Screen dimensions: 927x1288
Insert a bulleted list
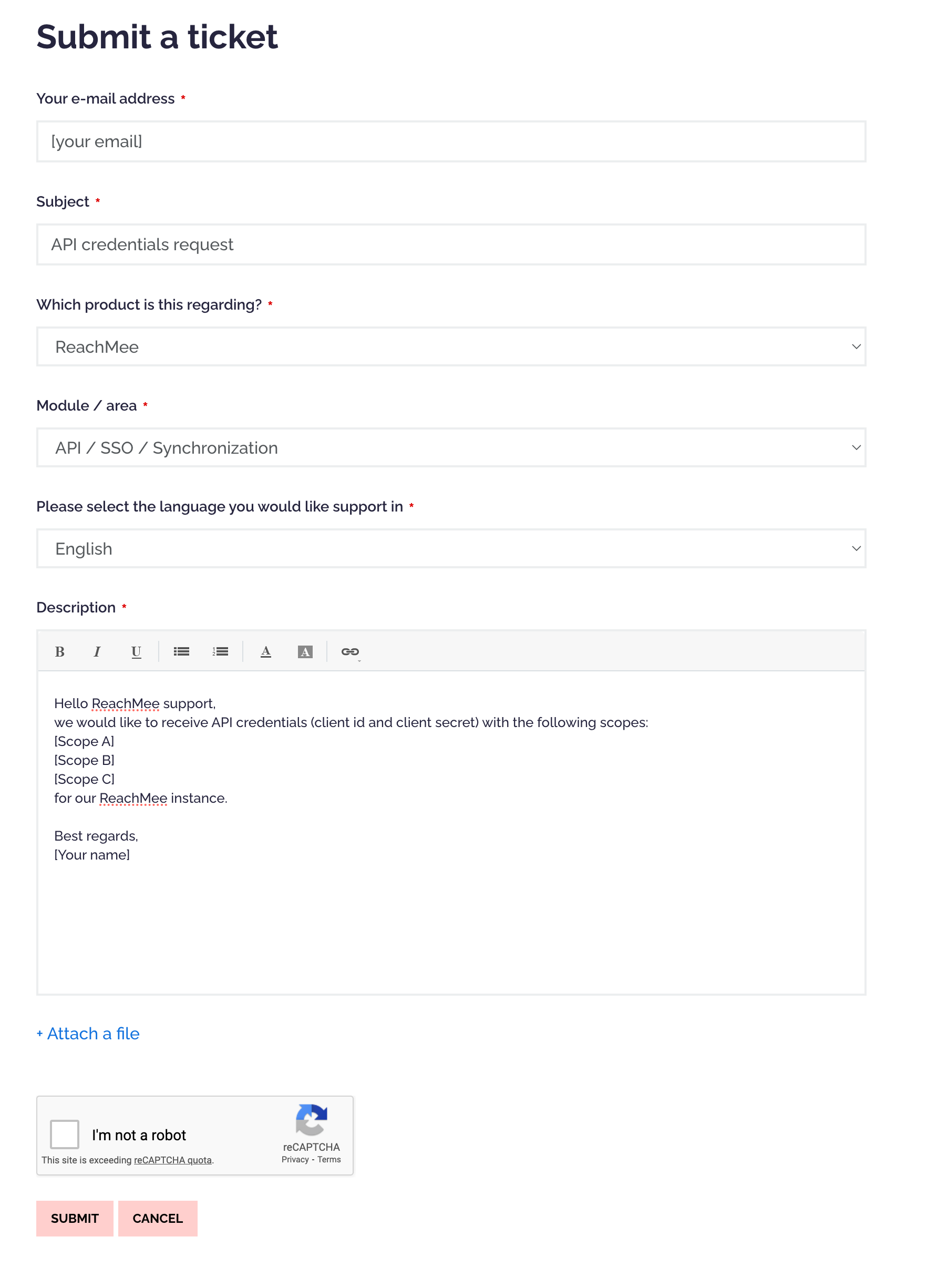pyautogui.click(x=181, y=651)
